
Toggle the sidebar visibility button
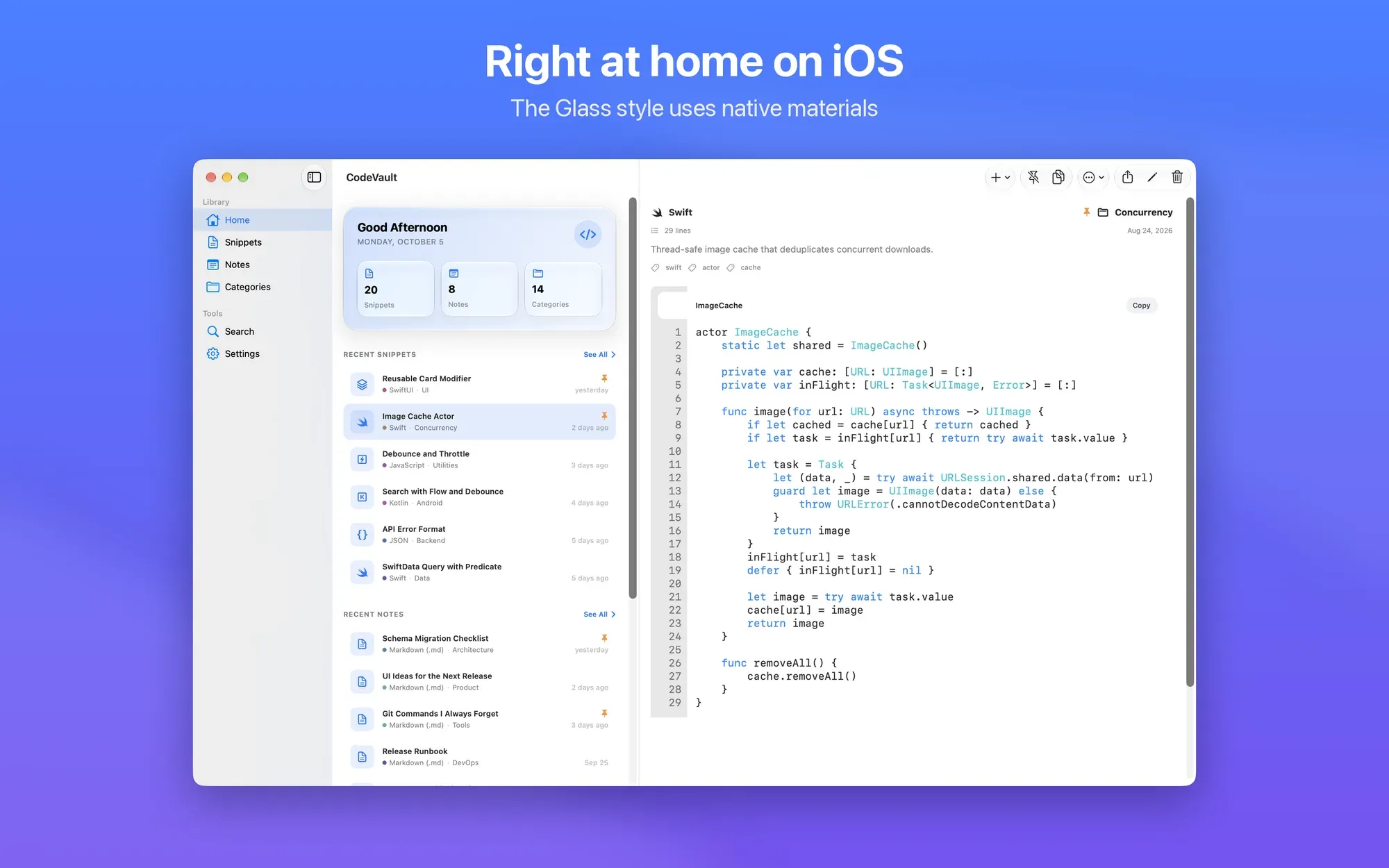click(314, 177)
